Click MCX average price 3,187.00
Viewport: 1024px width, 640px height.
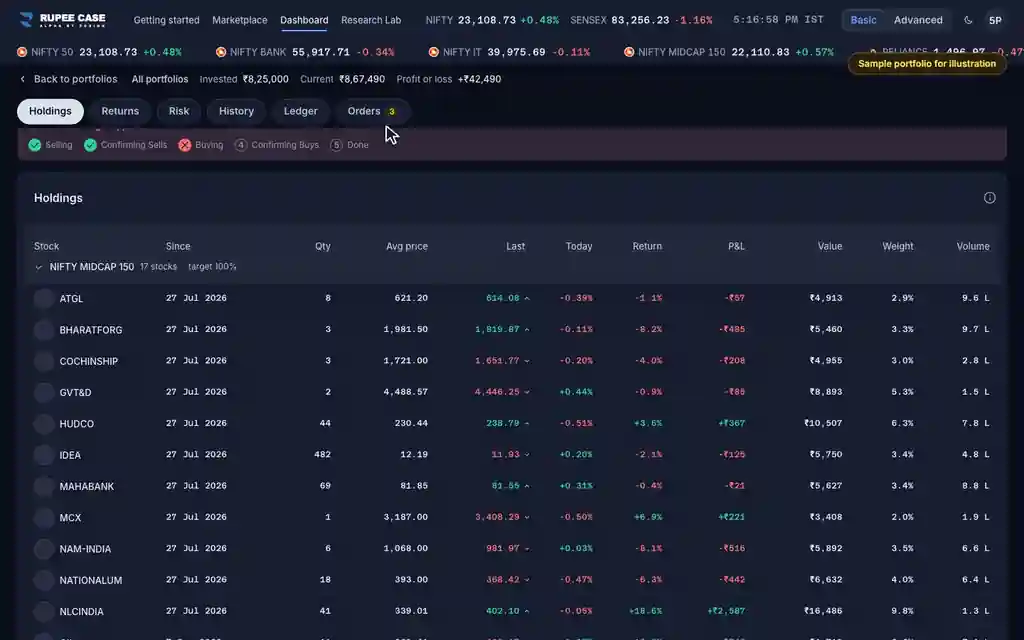(406, 517)
